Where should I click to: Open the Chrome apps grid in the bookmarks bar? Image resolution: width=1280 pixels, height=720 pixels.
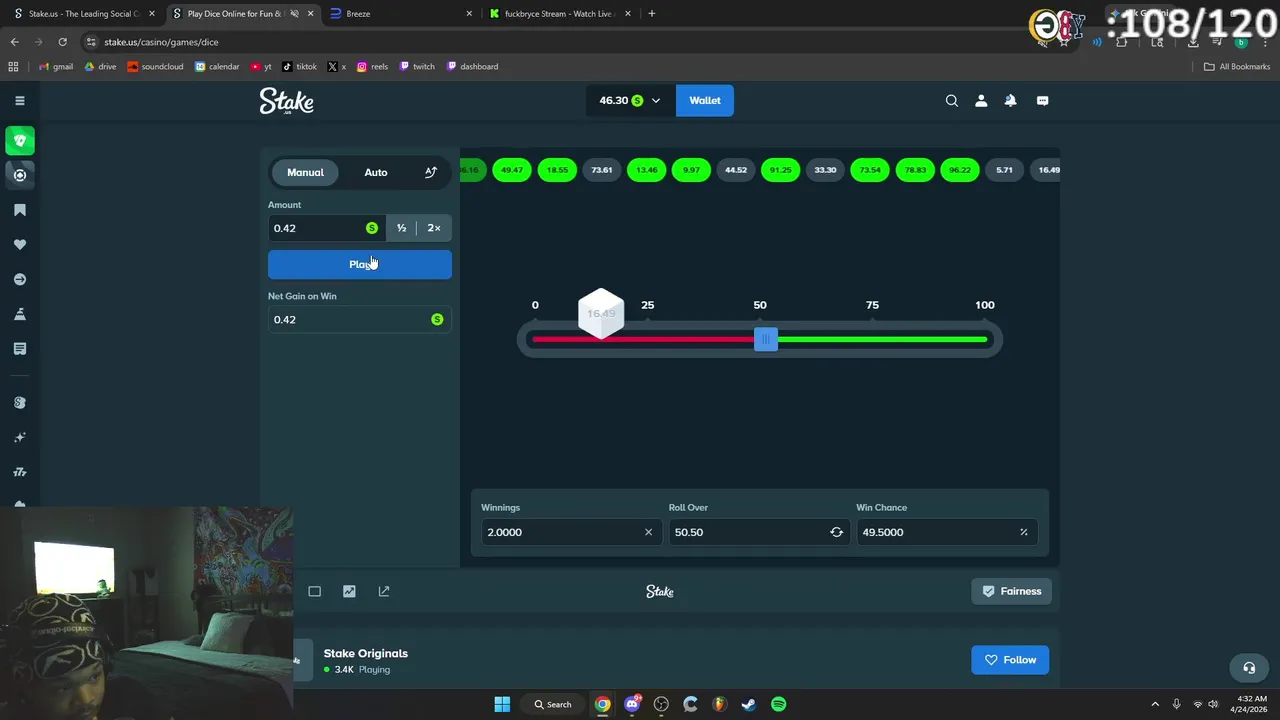tap(13, 67)
